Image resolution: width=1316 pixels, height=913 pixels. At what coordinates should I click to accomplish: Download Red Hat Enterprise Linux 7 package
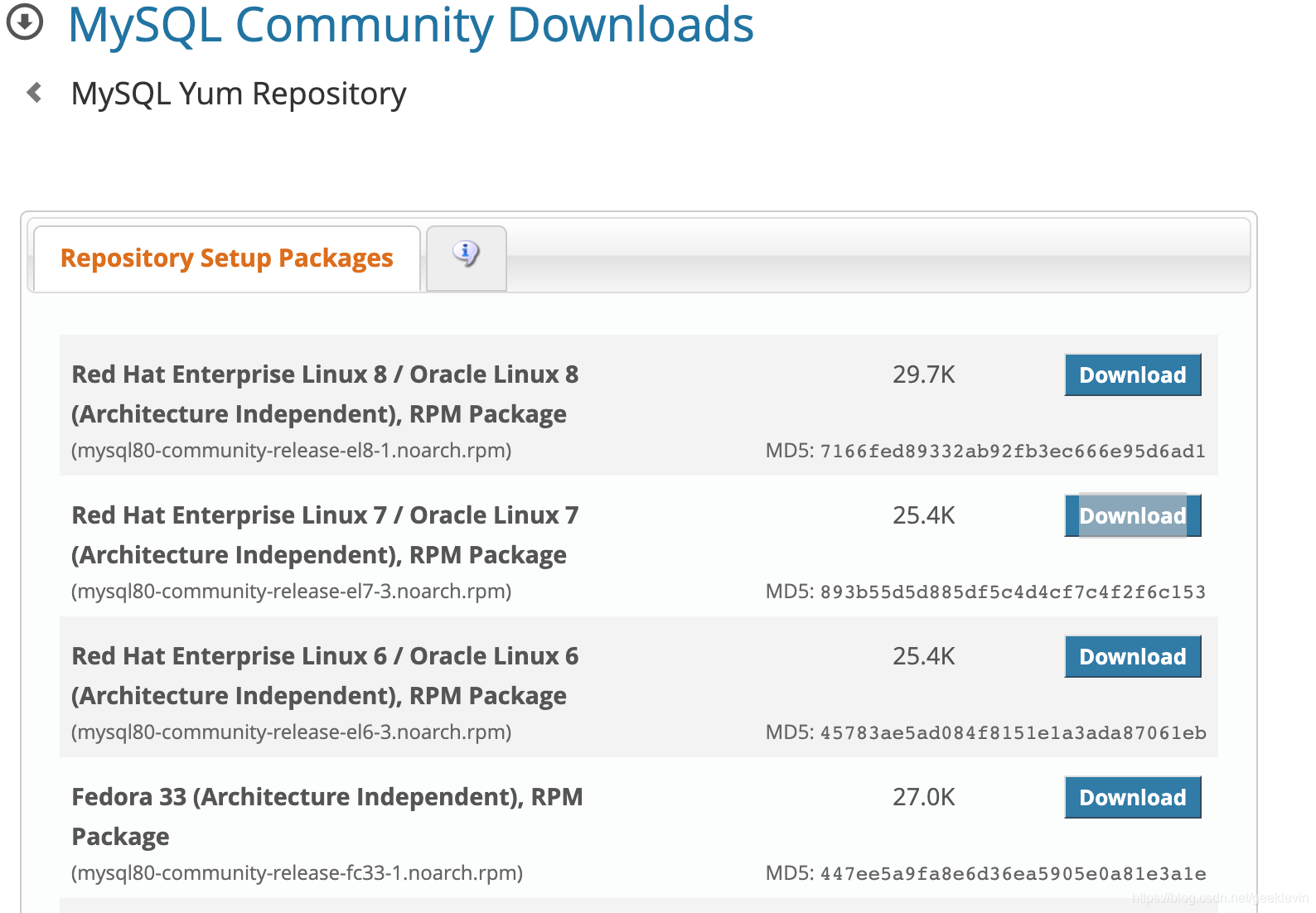tap(1132, 515)
